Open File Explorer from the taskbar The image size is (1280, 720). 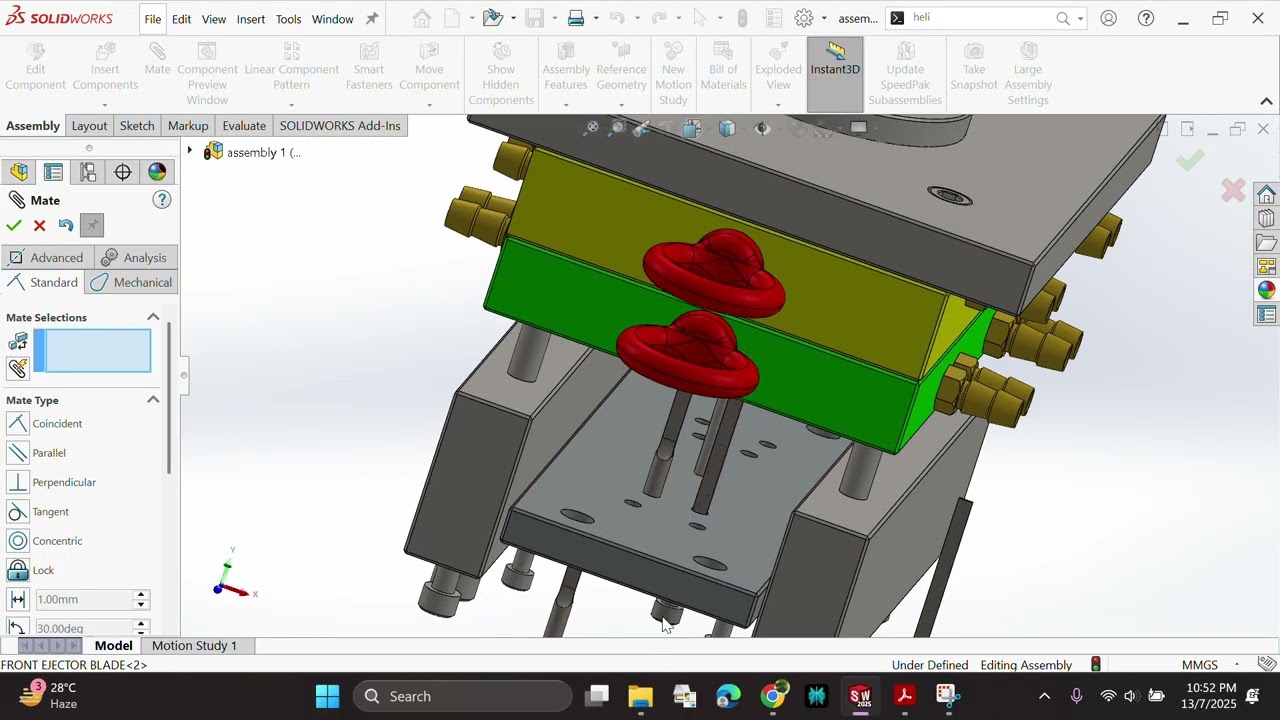click(640, 696)
